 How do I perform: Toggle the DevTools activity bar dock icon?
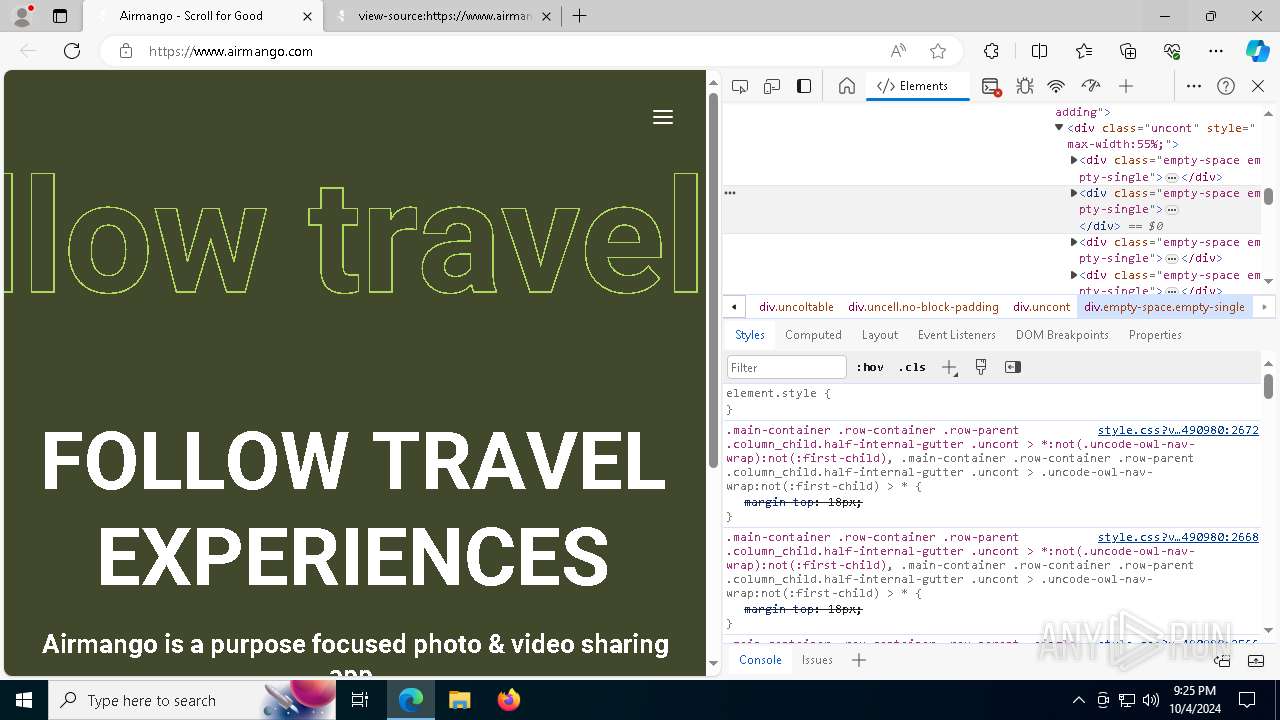point(804,86)
